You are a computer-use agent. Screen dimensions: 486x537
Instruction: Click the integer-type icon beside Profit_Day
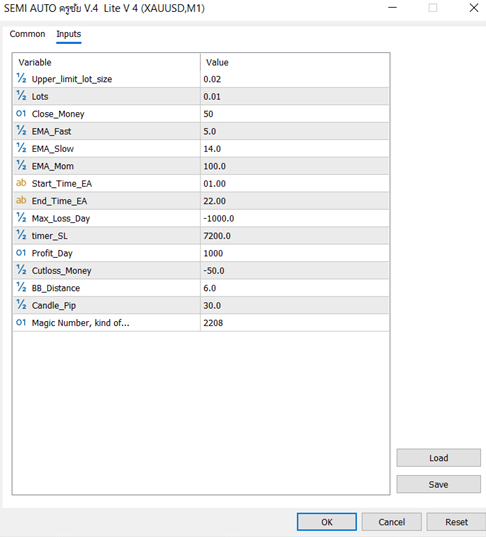coord(21,253)
